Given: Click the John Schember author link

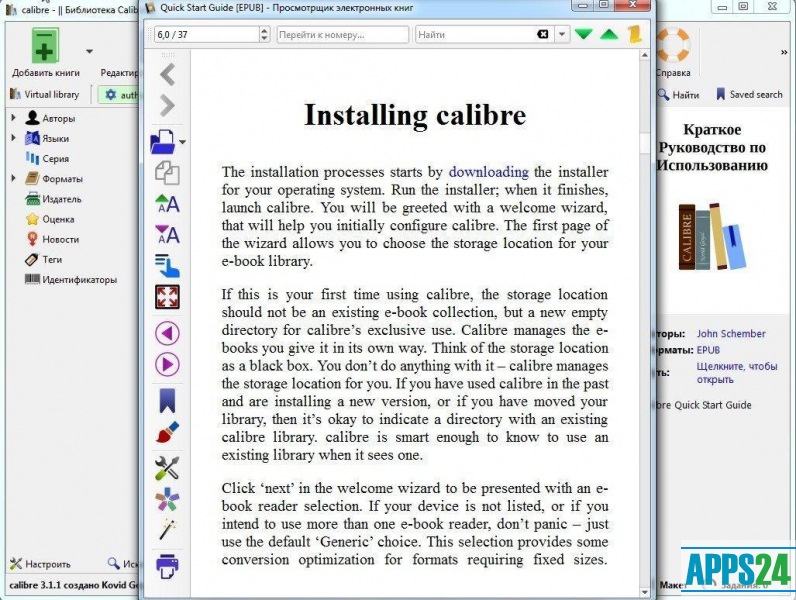Looking at the screenshot, I should pos(731,334).
